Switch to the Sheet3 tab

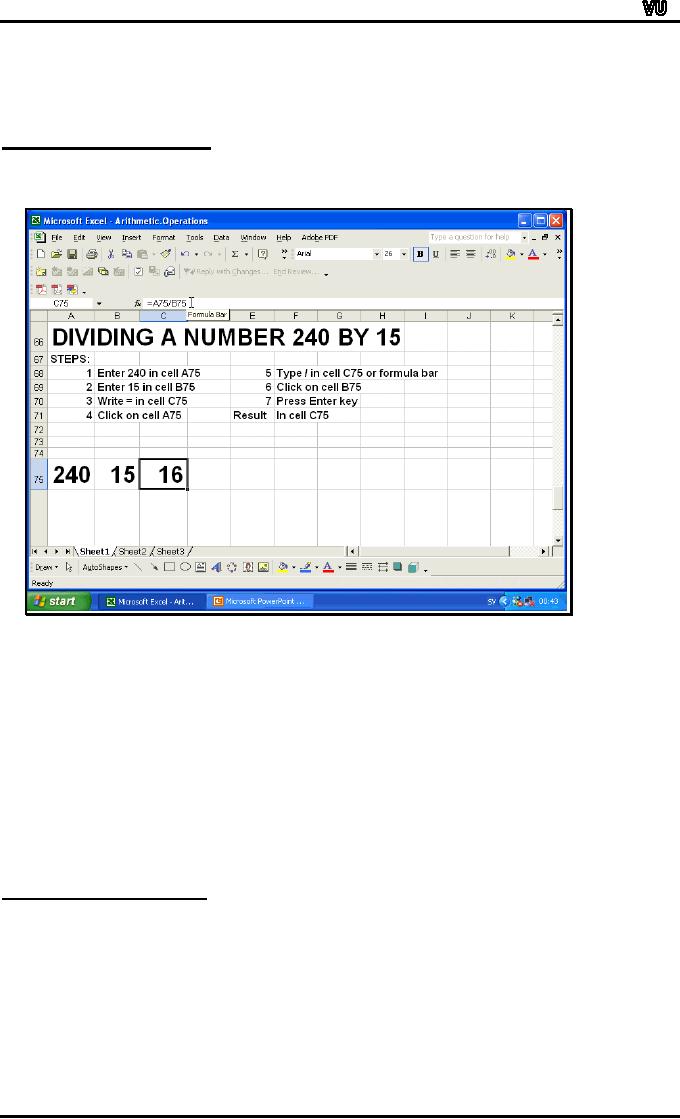coord(170,552)
